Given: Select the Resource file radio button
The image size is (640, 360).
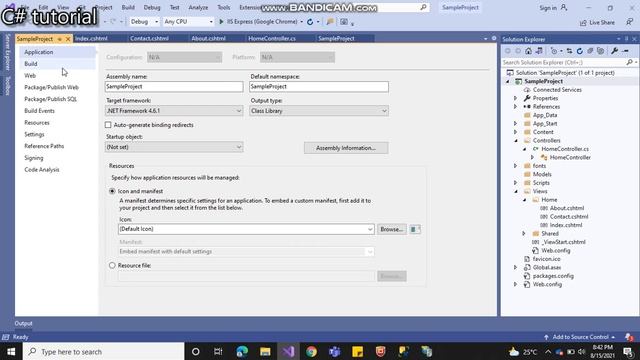Looking at the screenshot, I should coord(112,265).
